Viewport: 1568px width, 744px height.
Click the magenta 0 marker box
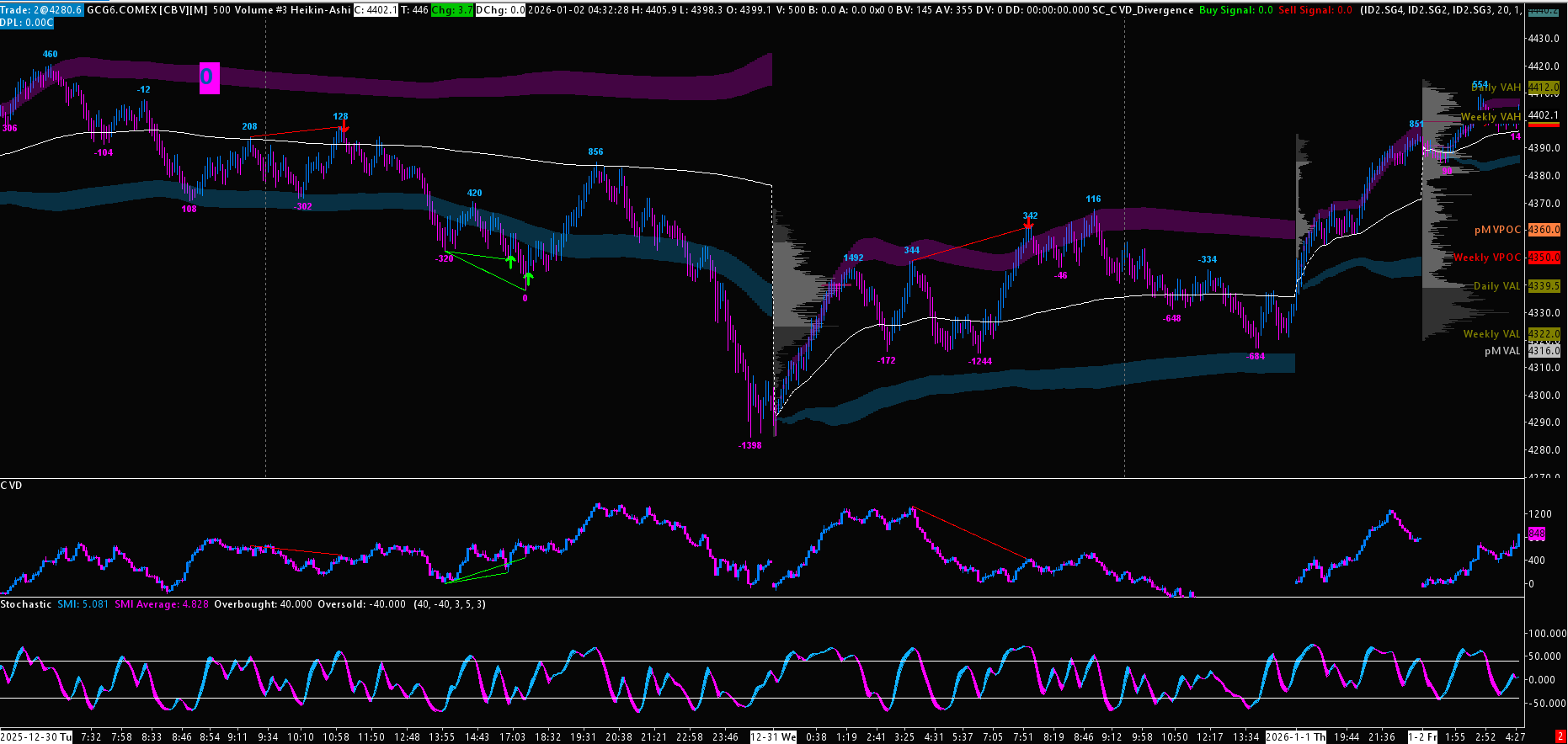[209, 78]
